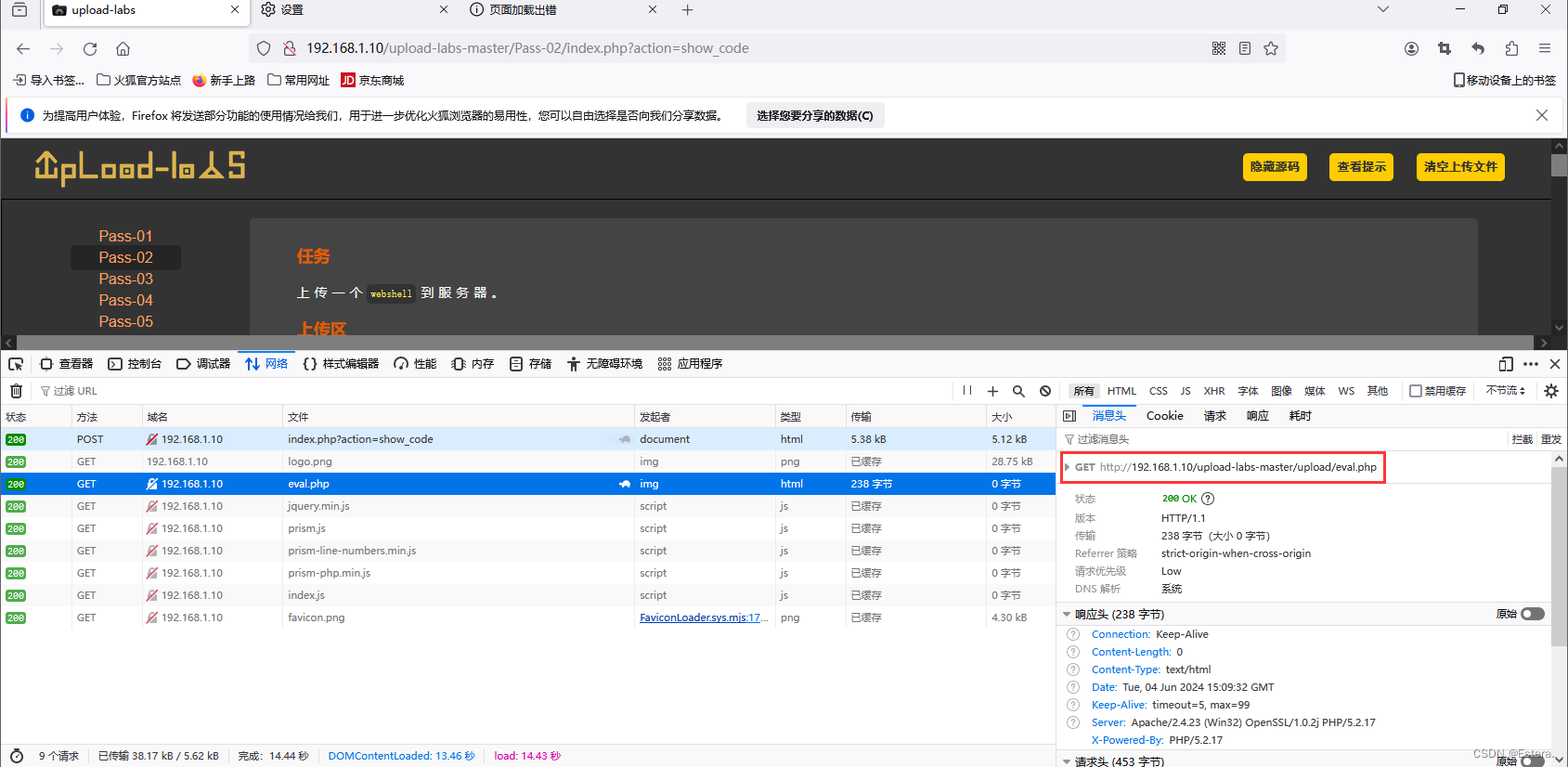The image size is (1568, 767).
Task: Enable the 禁用缓存 checkbox
Action: [1416, 391]
